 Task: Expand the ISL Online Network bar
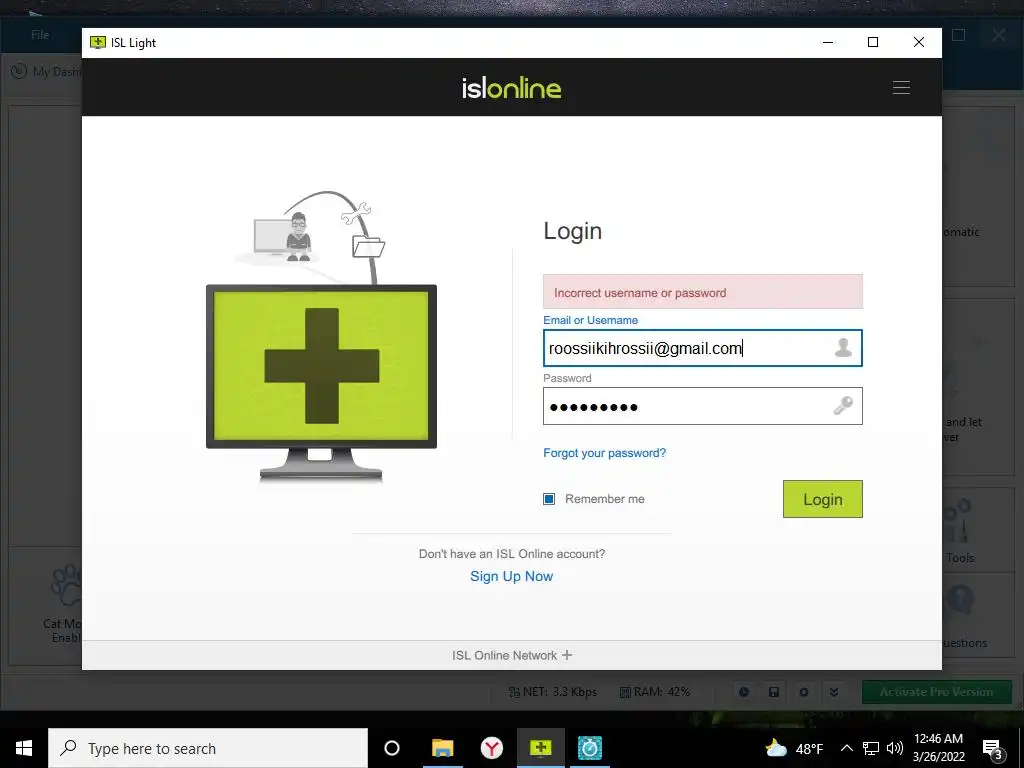[x=512, y=655]
